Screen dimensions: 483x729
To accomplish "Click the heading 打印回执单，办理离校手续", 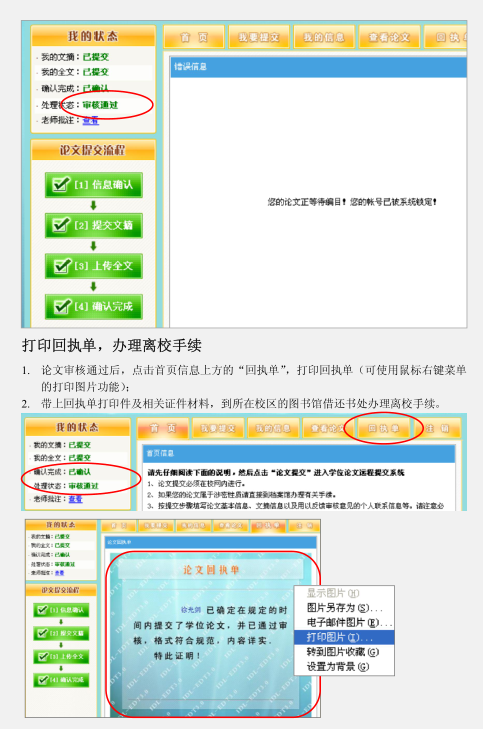I will (x=112, y=345).
